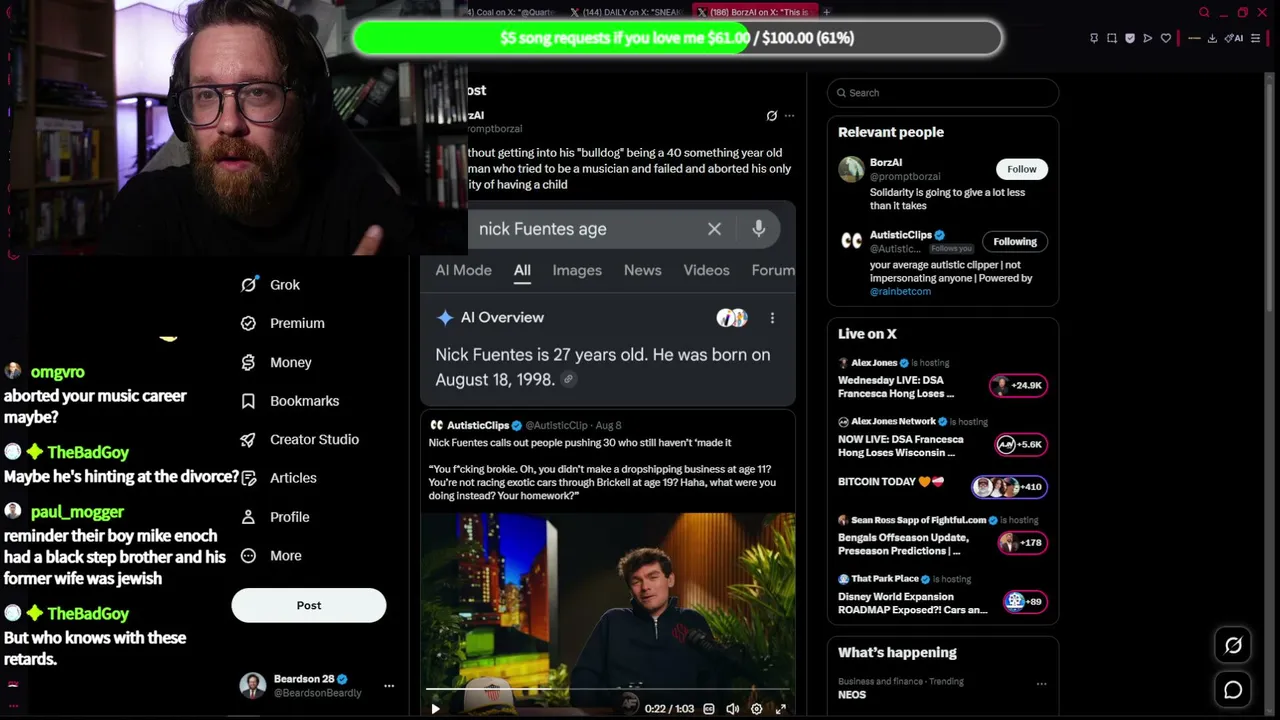The height and width of the screenshot is (720, 1280).
Task: Join the Alex Jones 'Wednesday LIVE' space
Action: coord(896,387)
